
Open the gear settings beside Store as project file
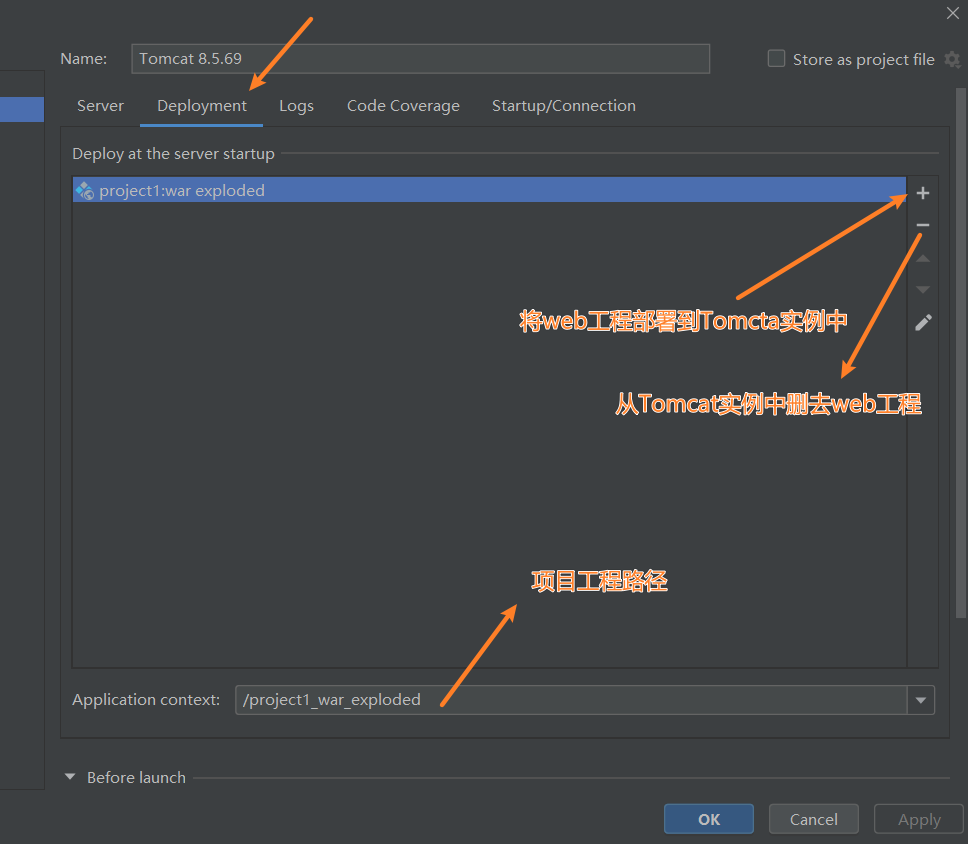point(953,59)
